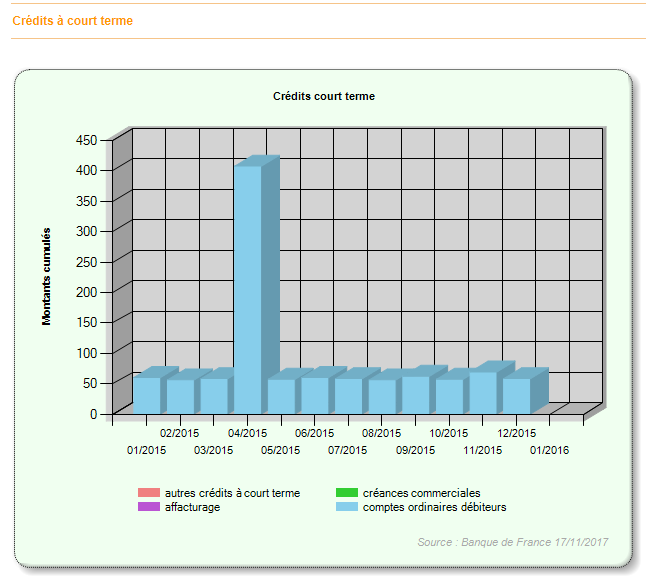
Task: Click the y-axis value 100
Action: (86, 353)
